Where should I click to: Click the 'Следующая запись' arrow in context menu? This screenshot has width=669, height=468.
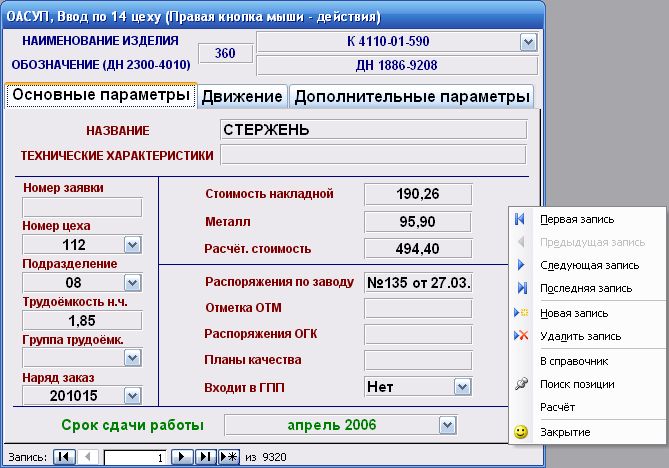(x=521, y=265)
